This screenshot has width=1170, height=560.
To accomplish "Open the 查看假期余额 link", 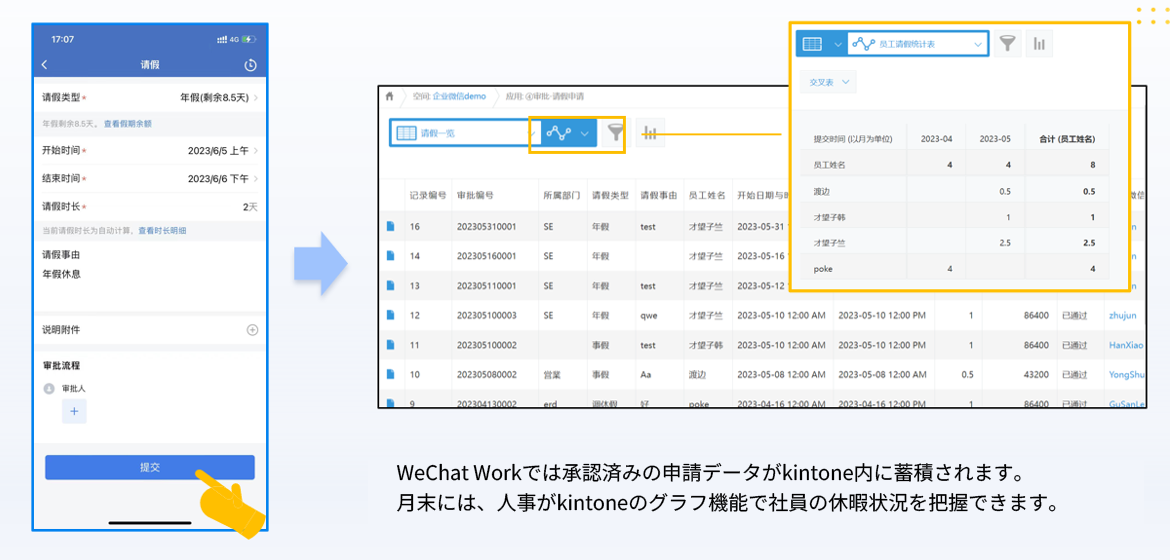I will tap(128, 123).
